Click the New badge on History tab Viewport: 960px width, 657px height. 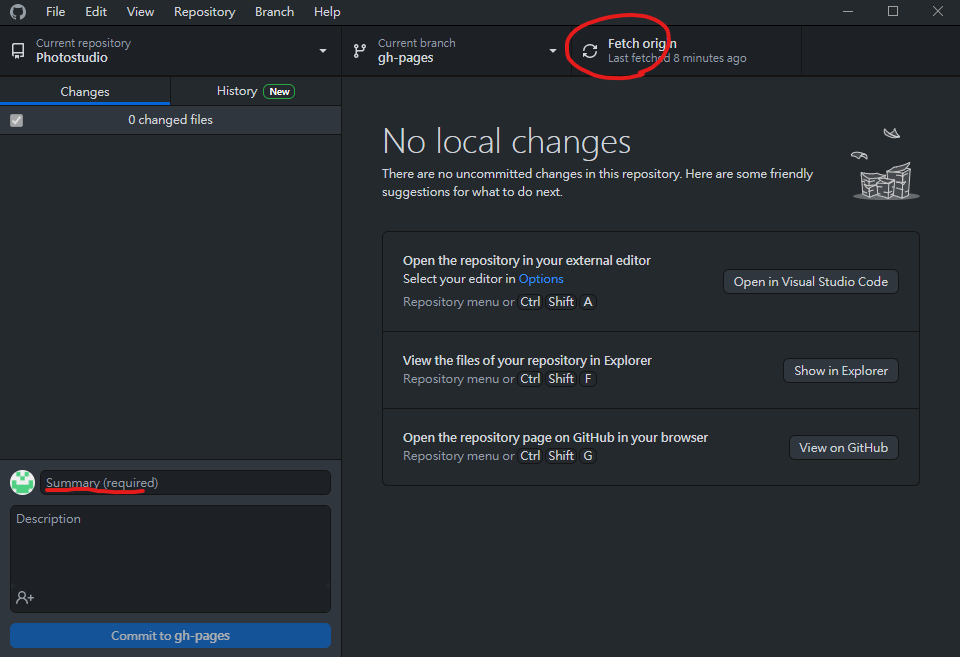tap(279, 91)
